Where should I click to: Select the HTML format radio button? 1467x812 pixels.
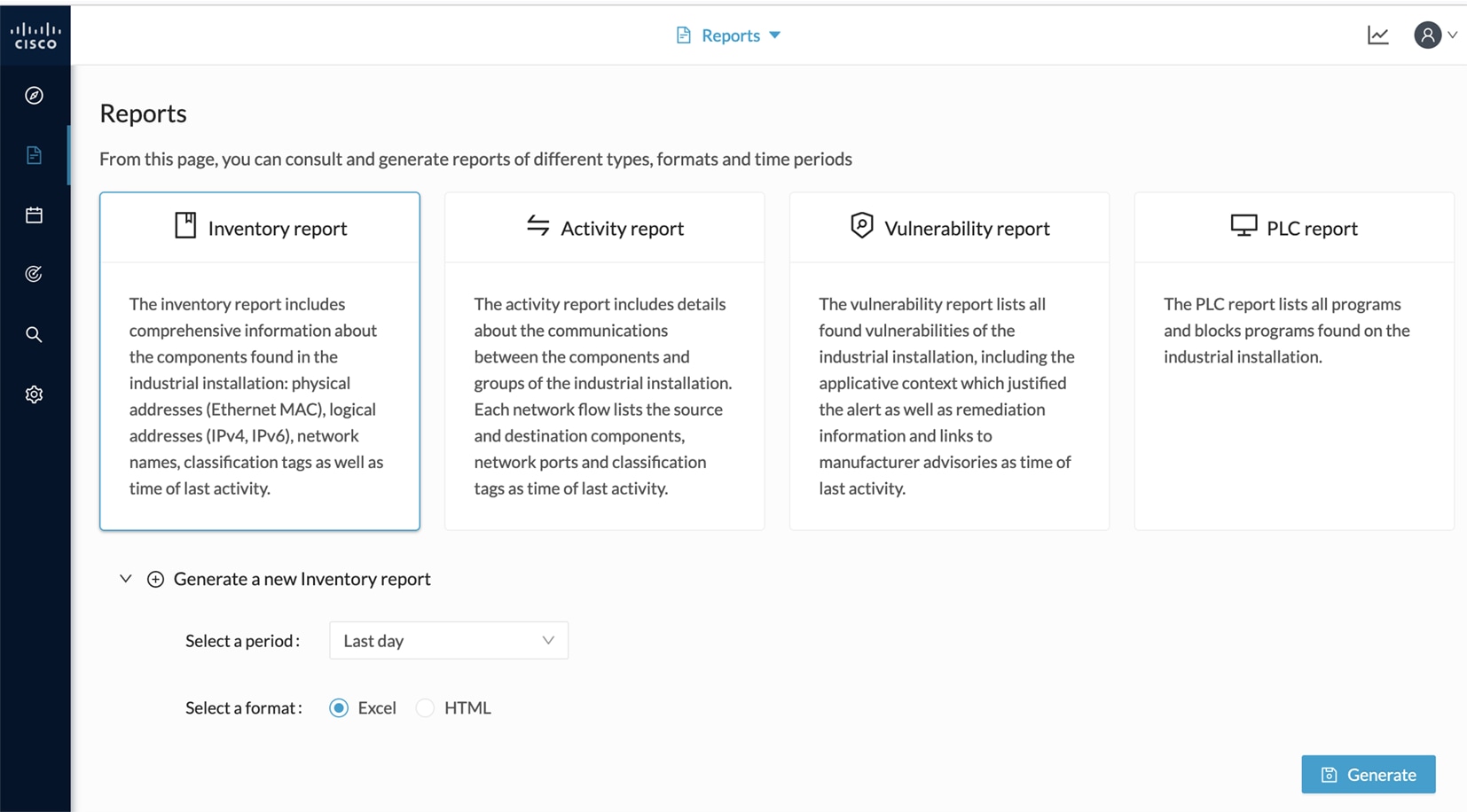(x=426, y=707)
